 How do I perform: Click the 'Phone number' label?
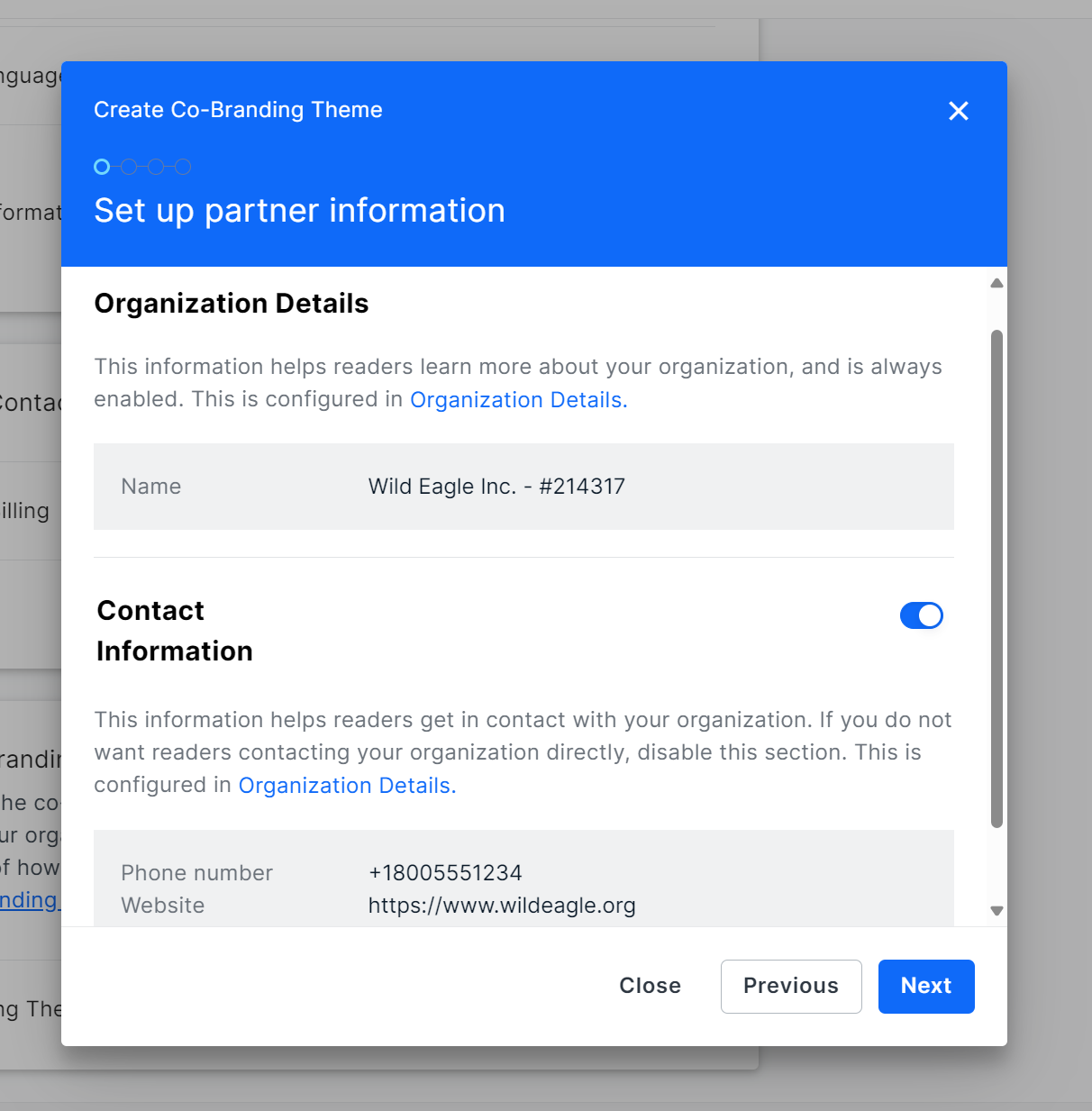(196, 873)
